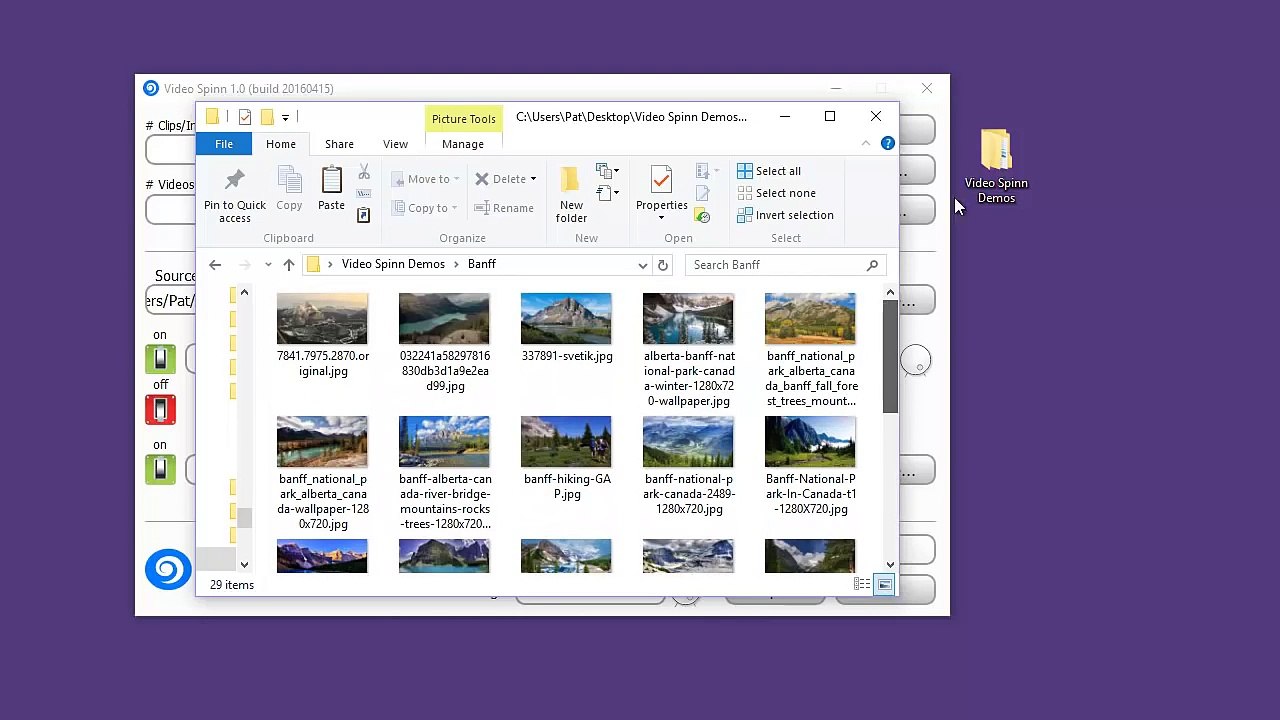This screenshot has width=1280, height=720.
Task: Go up one folder level arrow
Action: [x=289, y=265]
